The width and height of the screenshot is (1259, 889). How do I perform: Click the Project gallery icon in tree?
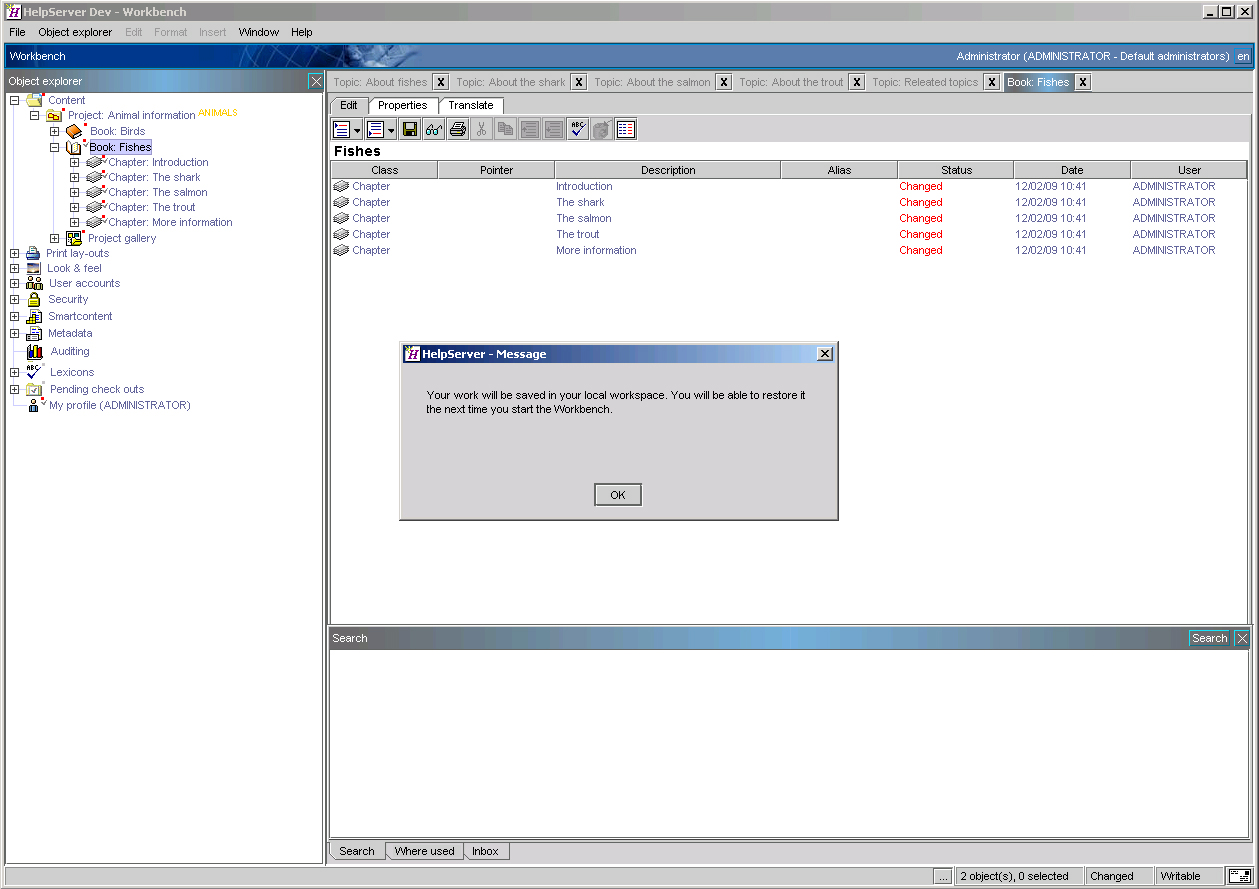click(75, 238)
